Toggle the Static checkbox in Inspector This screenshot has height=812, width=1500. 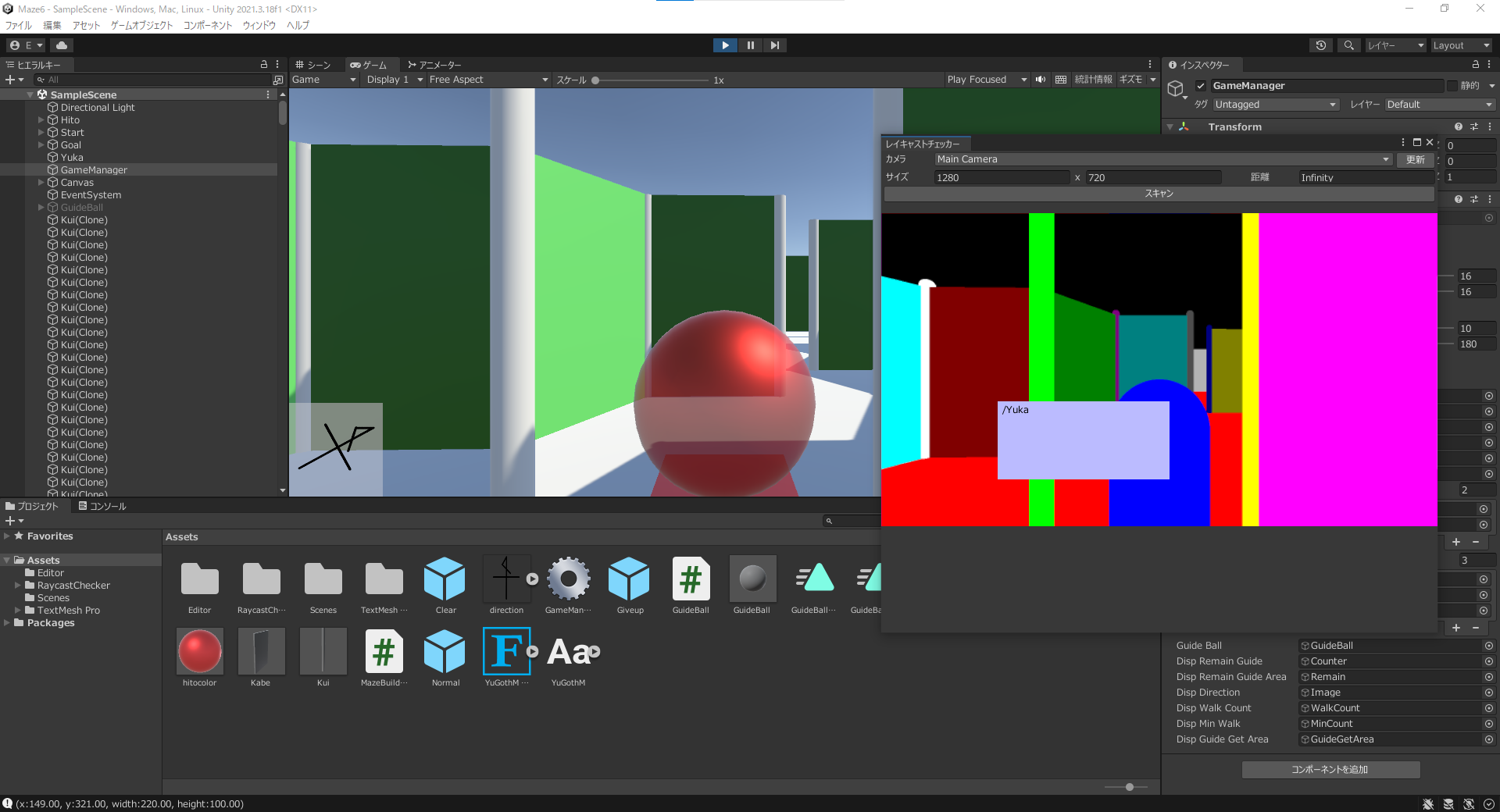[x=1452, y=86]
